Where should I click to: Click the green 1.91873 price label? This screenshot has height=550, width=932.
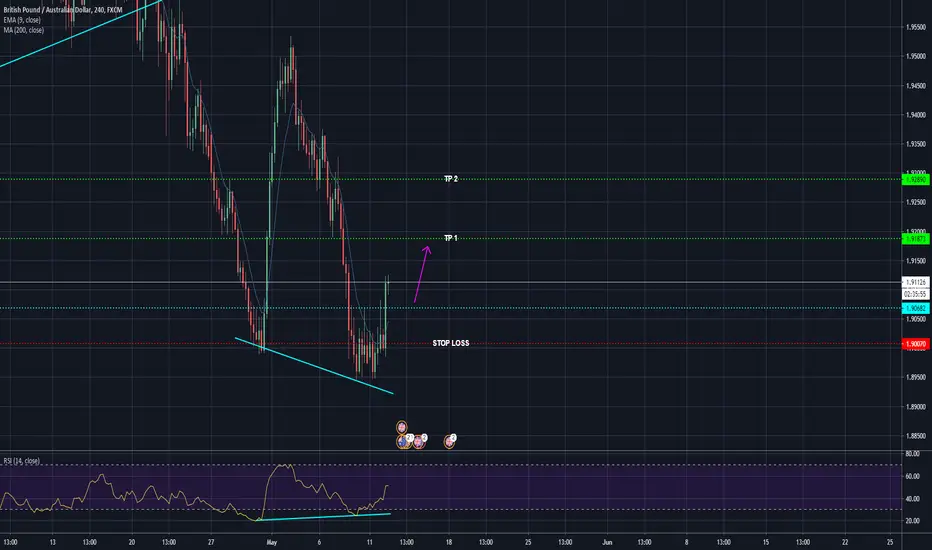point(915,239)
